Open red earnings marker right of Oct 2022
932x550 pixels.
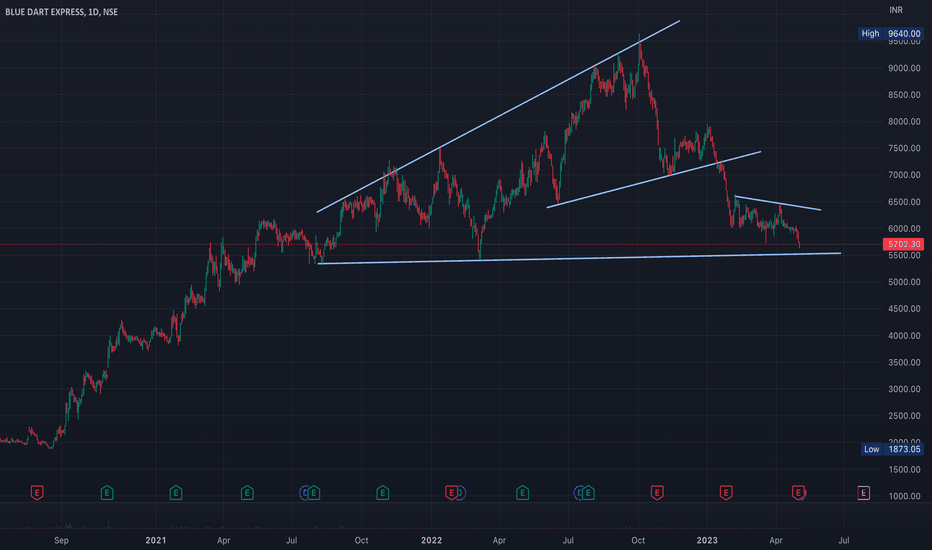(x=657, y=492)
